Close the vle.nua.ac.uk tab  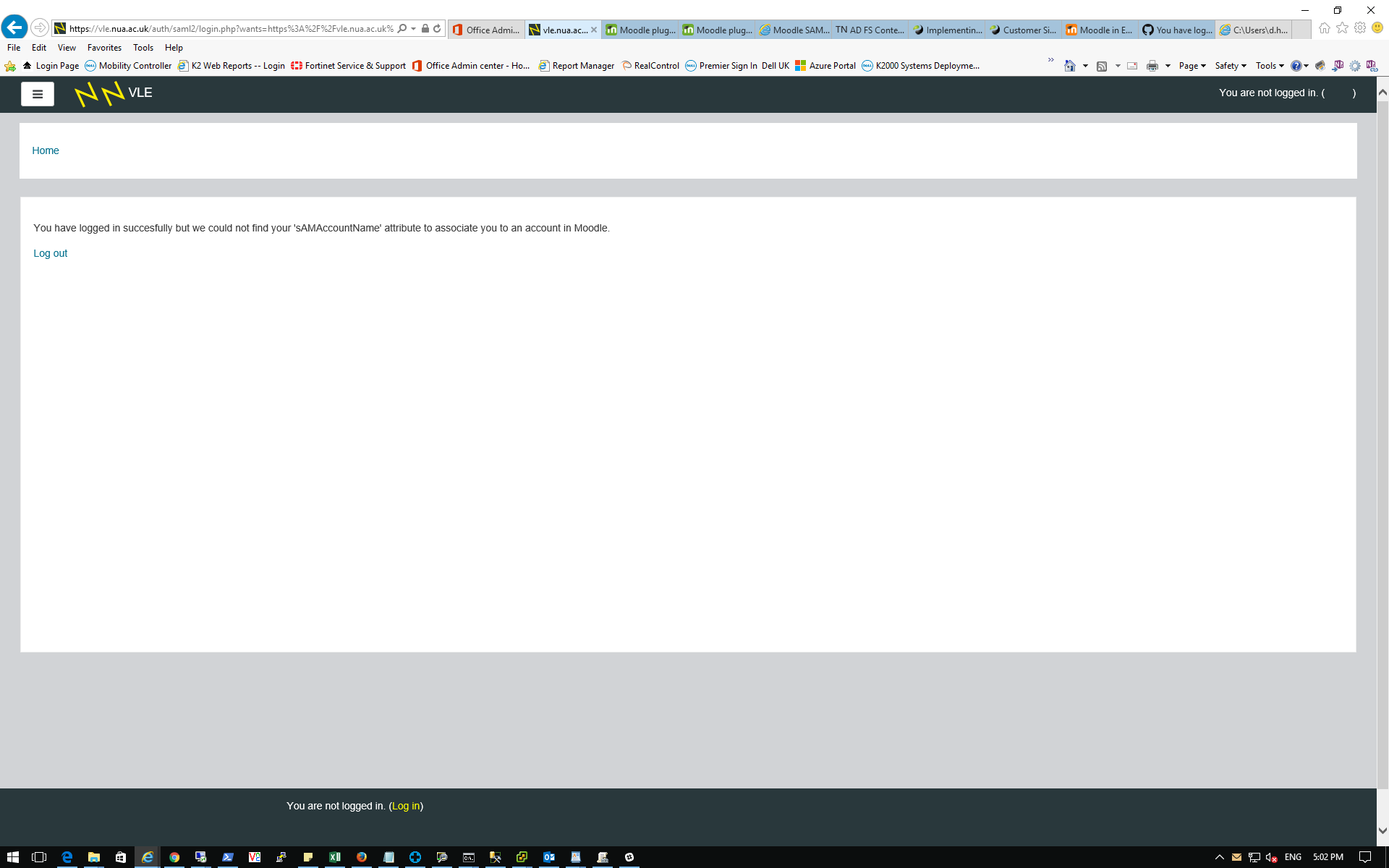(594, 30)
